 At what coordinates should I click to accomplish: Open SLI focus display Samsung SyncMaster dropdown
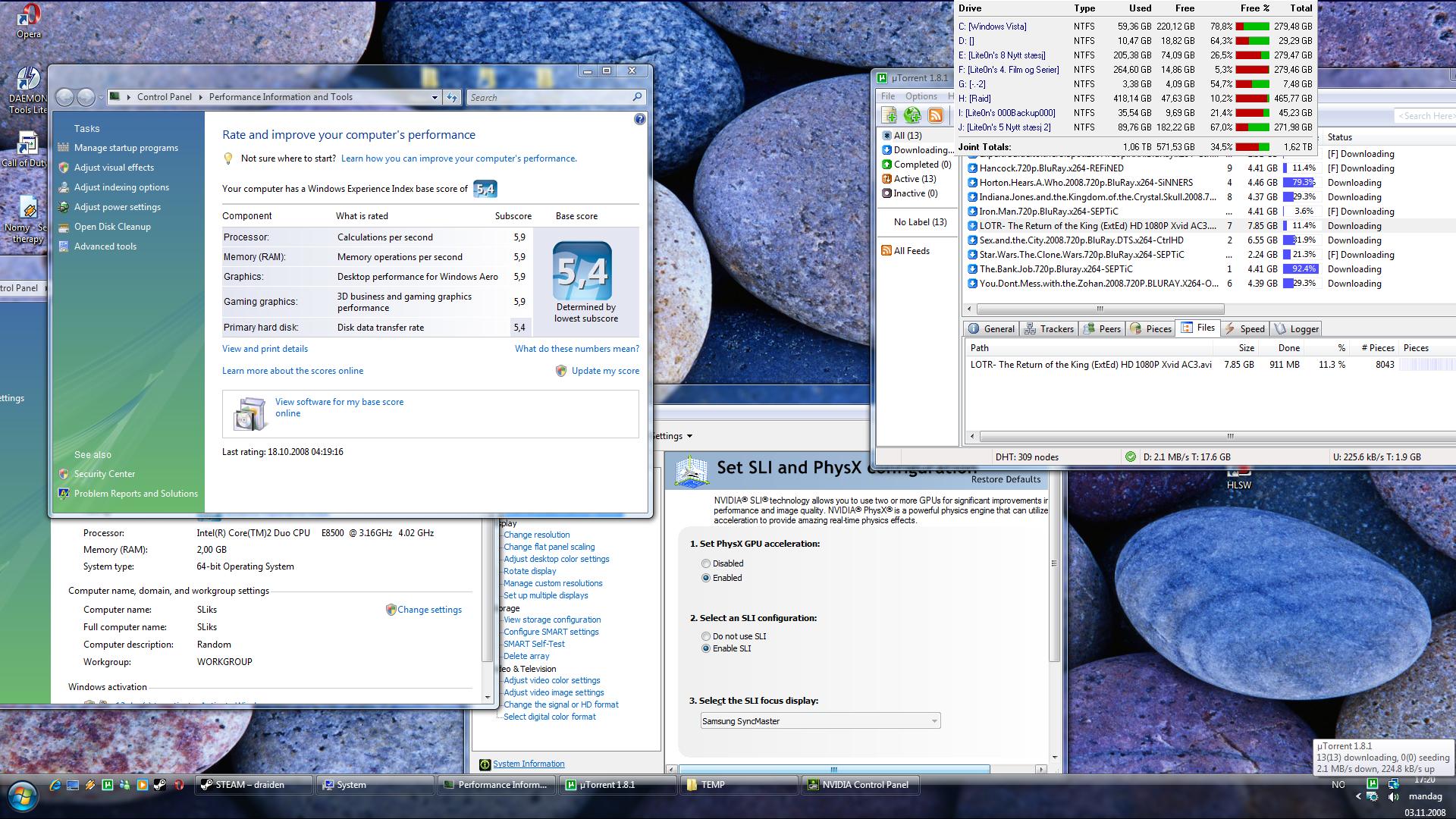(821, 720)
